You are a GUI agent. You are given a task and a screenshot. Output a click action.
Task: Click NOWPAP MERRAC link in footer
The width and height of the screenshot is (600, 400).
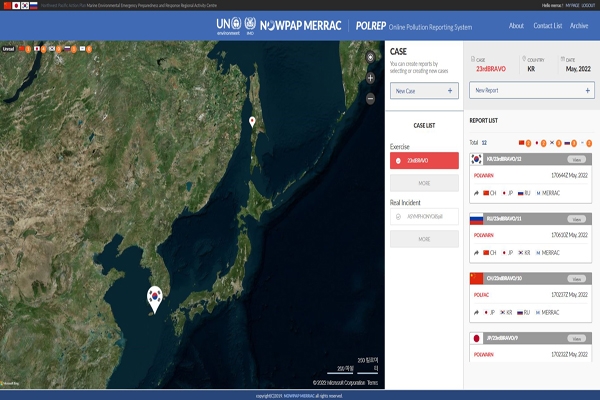pyautogui.click(x=299, y=396)
